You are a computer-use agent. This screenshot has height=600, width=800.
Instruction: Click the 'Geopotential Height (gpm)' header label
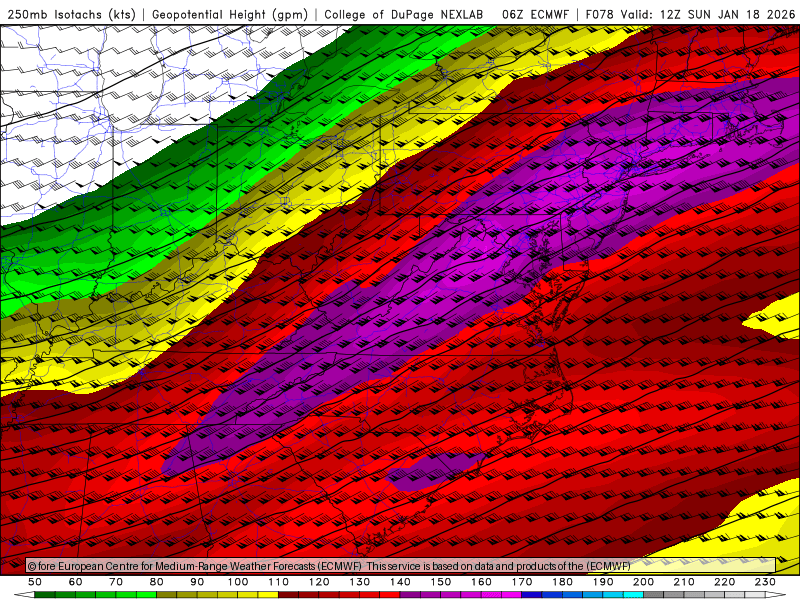pyautogui.click(x=230, y=15)
